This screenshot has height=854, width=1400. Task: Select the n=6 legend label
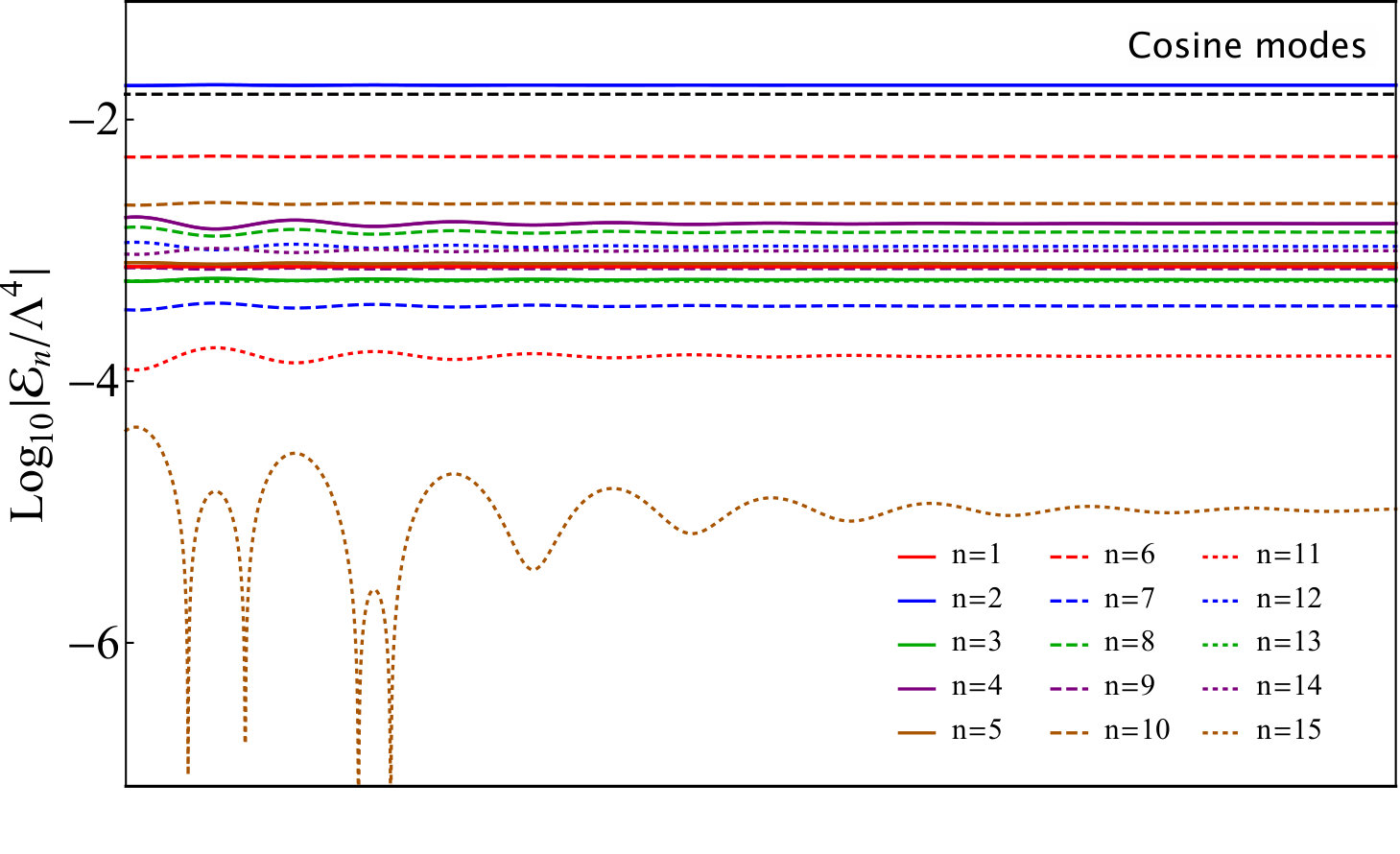pyautogui.click(x=1129, y=555)
